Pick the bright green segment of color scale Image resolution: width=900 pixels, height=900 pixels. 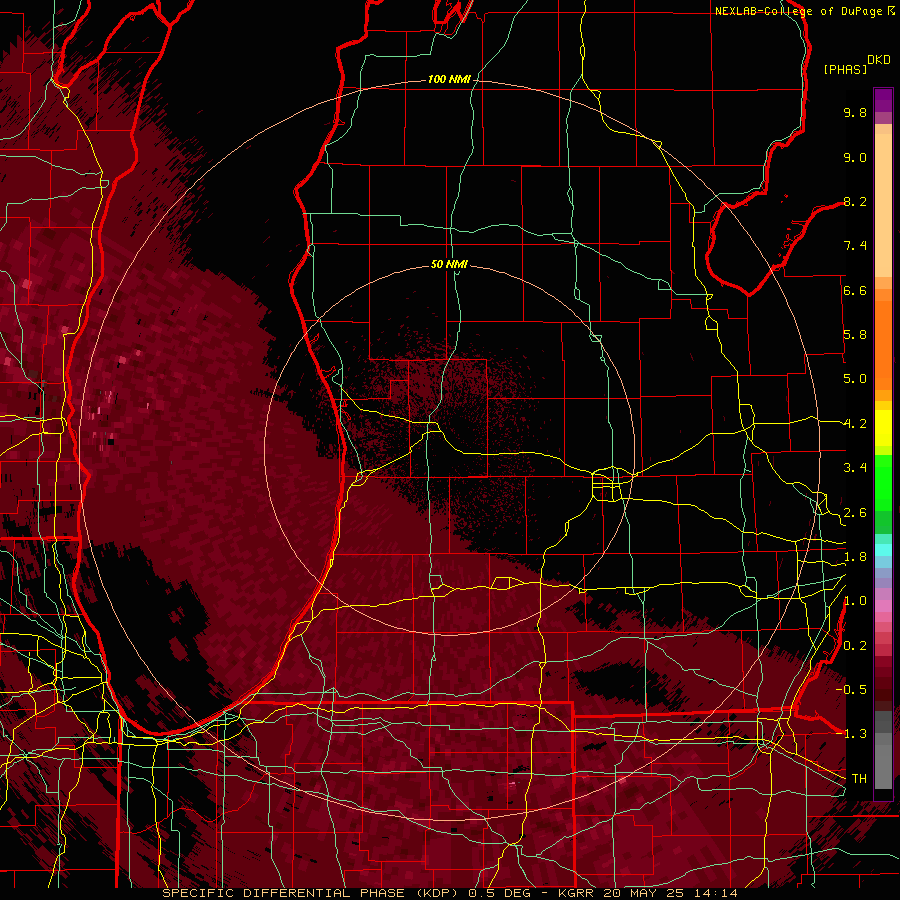pos(883,482)
